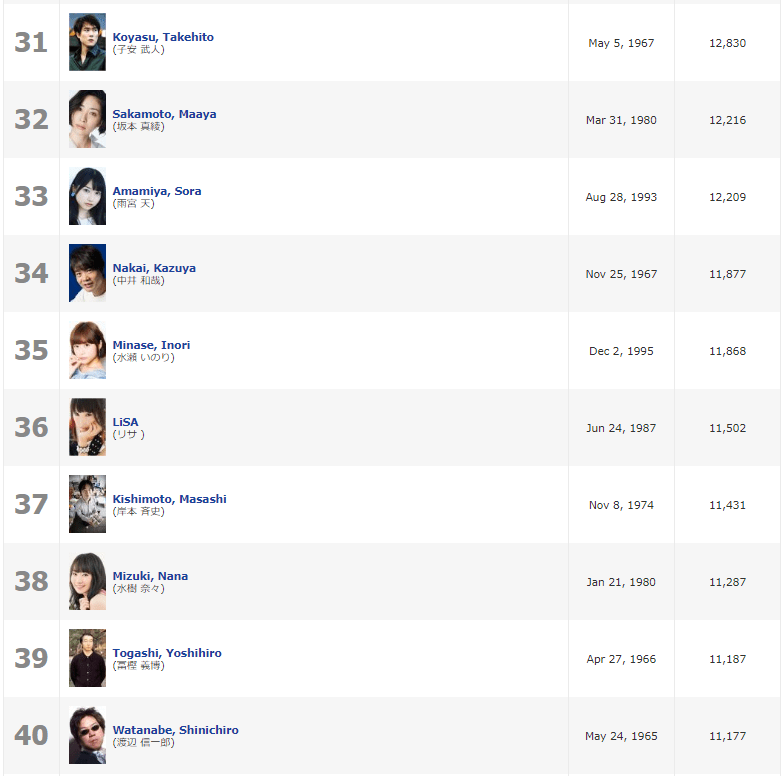Open Sakamoto, Maaya profile link

(x=164, y=114)
